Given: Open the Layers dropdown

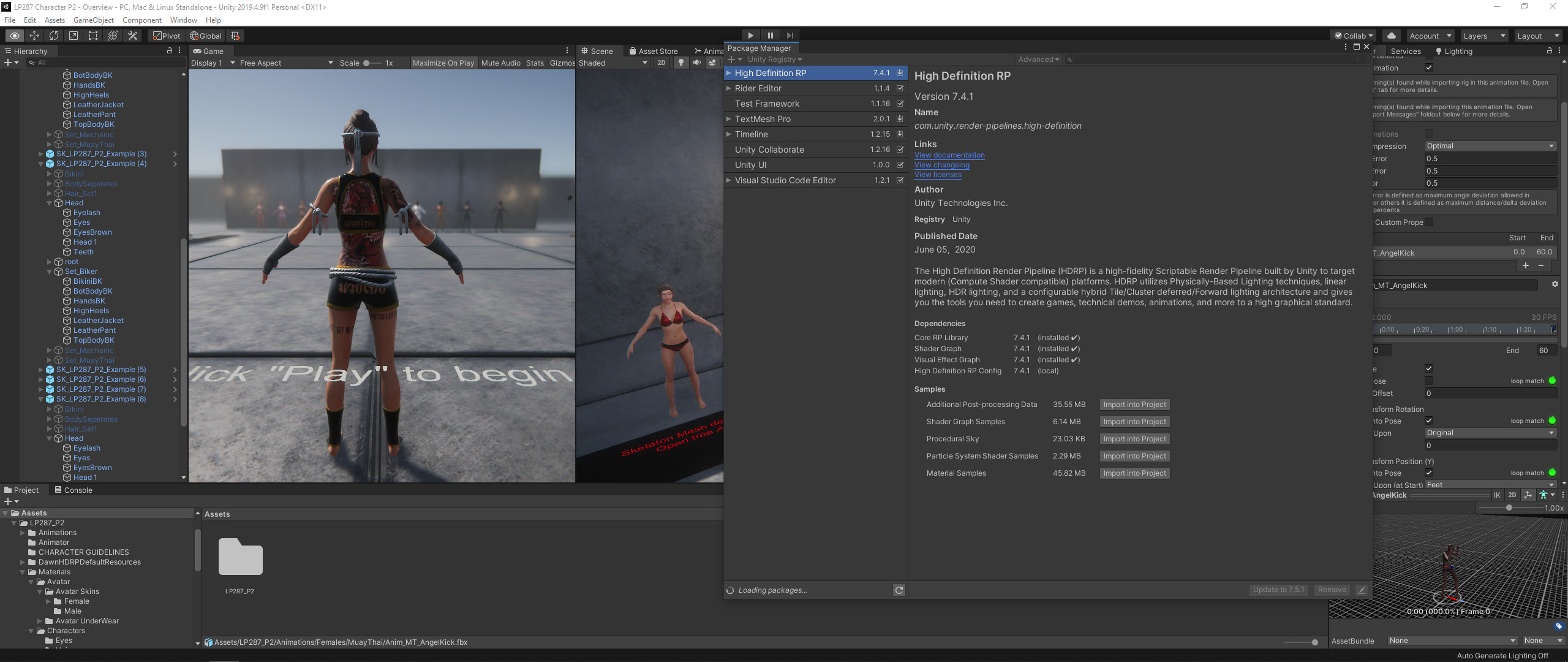Looking at the screenshot, I should point(1483,36).
